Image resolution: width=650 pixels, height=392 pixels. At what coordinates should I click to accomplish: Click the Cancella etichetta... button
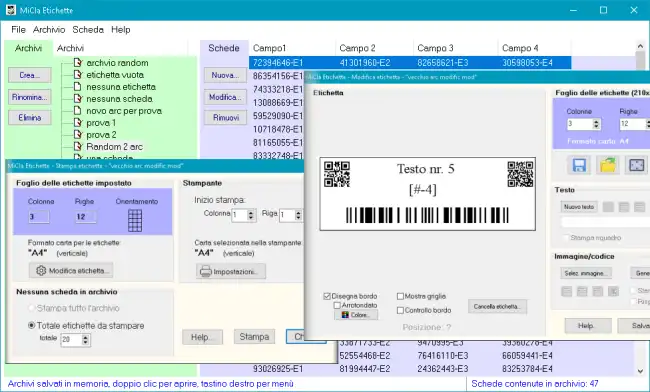tap(497, 307)
